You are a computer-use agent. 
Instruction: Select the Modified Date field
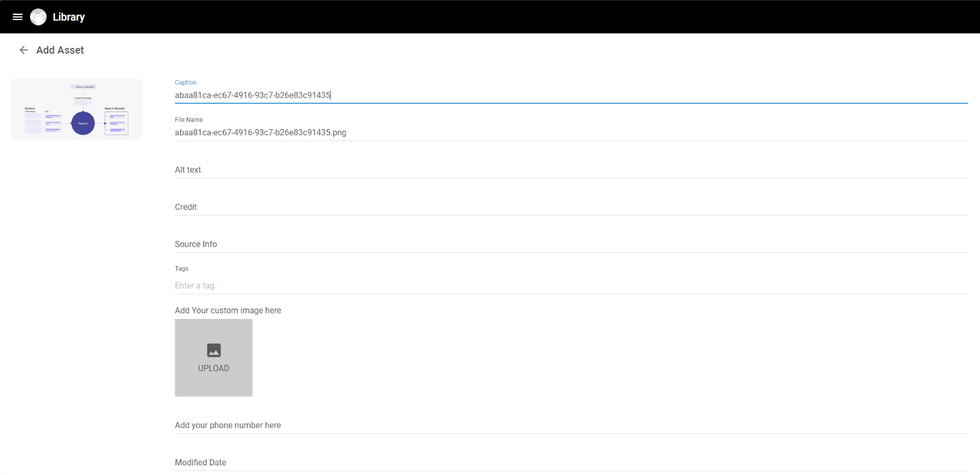point(570,462)
